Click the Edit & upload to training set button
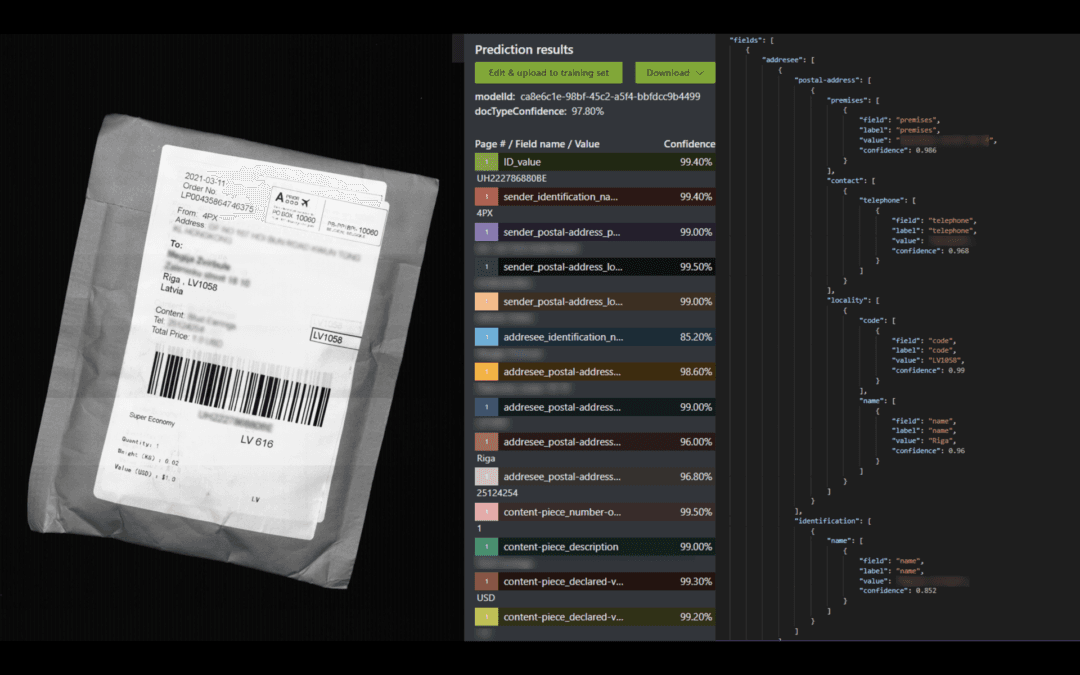 click(x=548, y=73)
